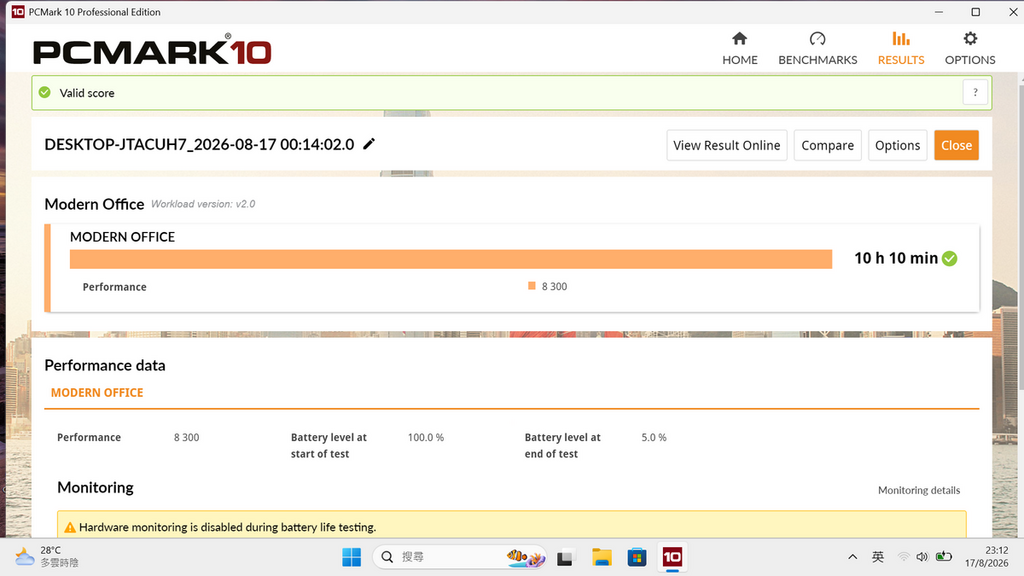This screenshot has height=576, width=1024.
Task: Open Monitoring details link
Action: click(x=919, y=490)
